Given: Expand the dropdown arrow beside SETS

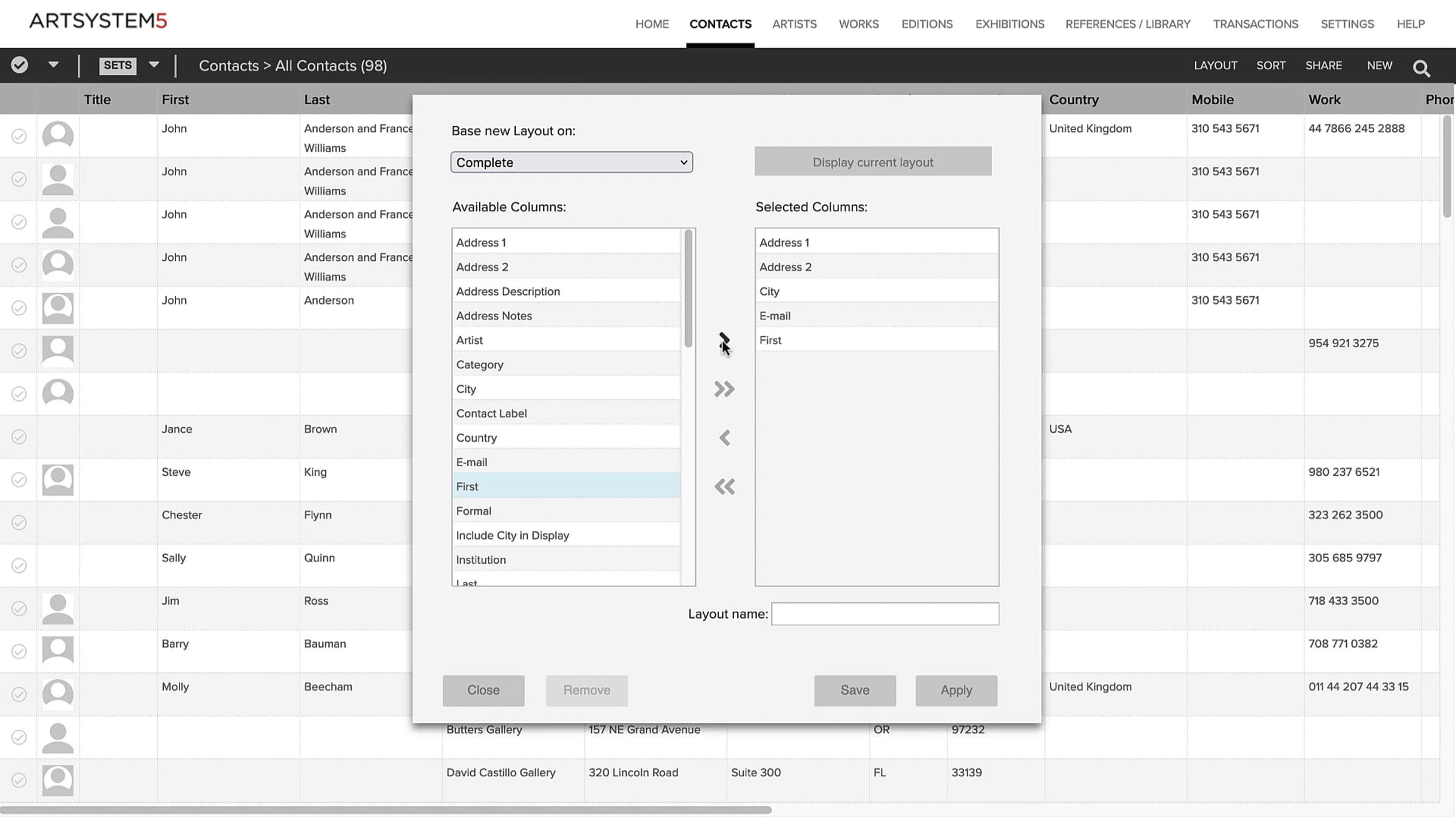Looking at the screenshot, I should [x=154, y=64].
